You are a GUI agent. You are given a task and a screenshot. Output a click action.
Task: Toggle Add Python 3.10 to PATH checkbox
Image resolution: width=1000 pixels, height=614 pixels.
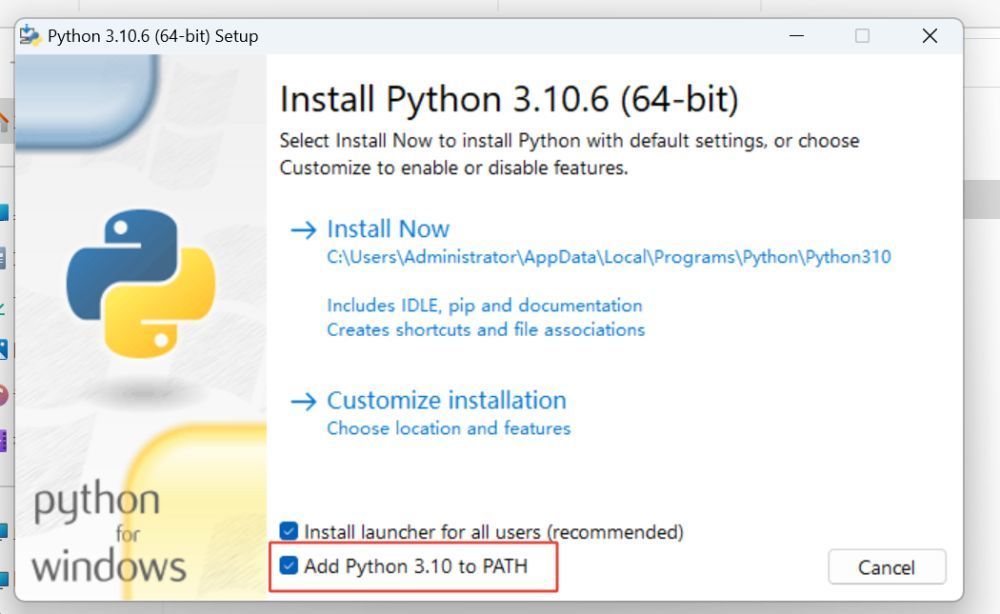288,565
